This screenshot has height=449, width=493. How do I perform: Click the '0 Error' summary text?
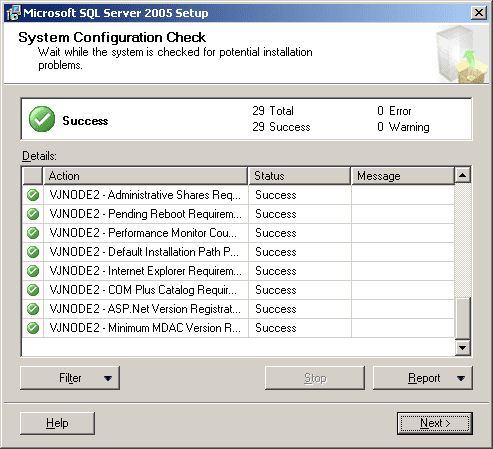(394, 111)
